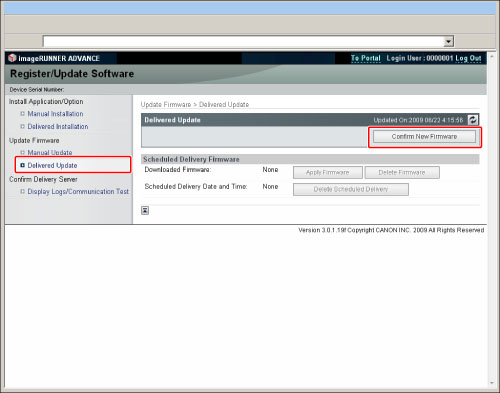Open Display Logs/Communication Test link
Image resolution: width=500 pixels, height=393 pixels.
tap(78, 191)
